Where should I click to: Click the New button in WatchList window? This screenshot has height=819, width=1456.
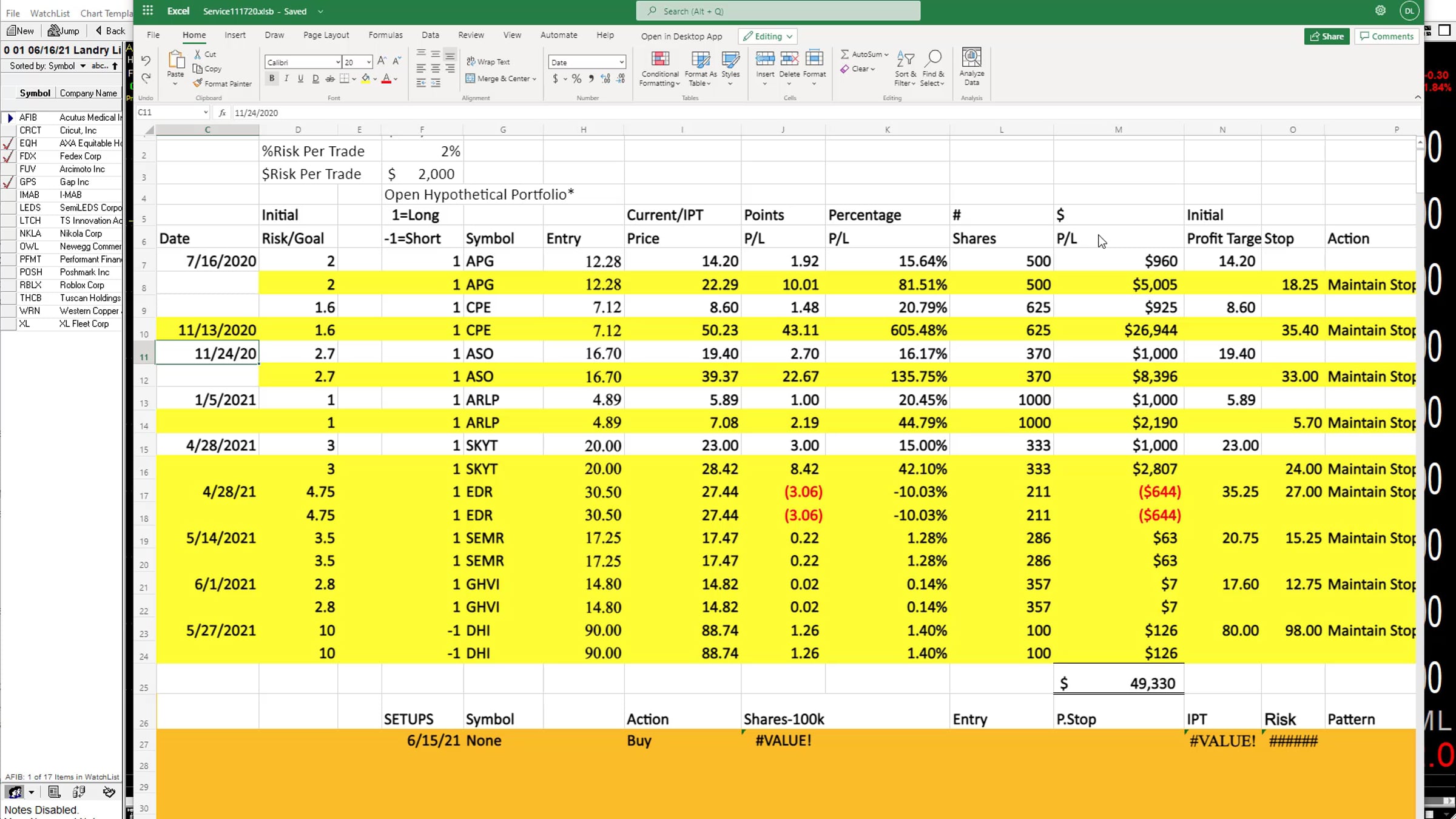click(x=20, y=31)
